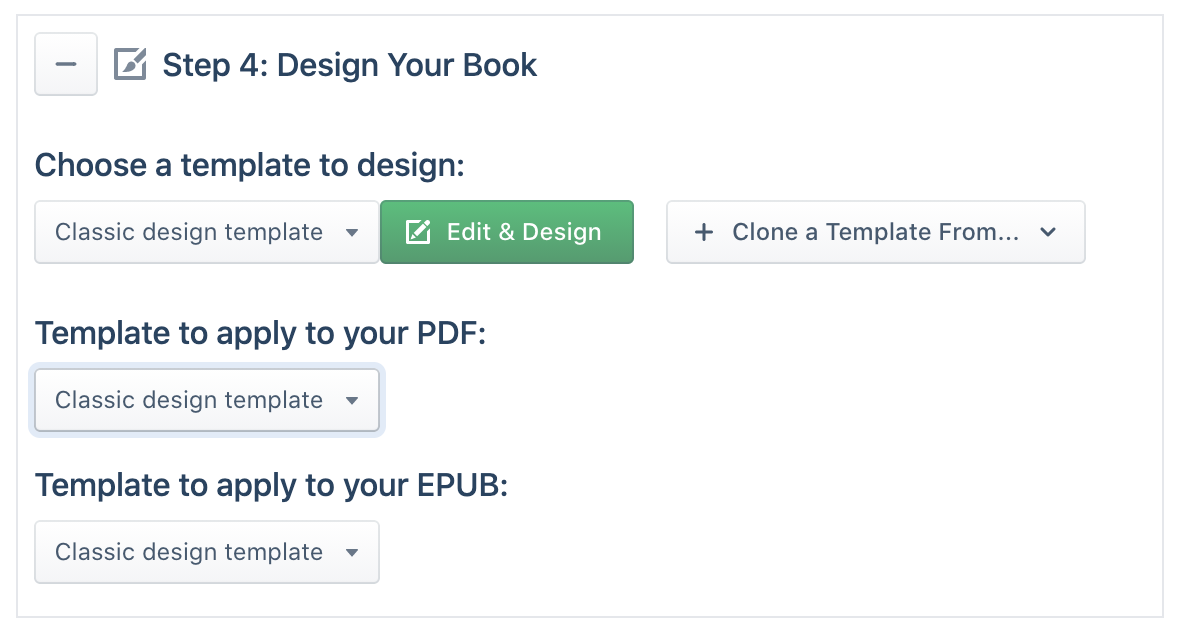Screen dimensions: 1182x632
Task: Click the Step 4: Design Your Book heading
Action: tap(350, 65)
